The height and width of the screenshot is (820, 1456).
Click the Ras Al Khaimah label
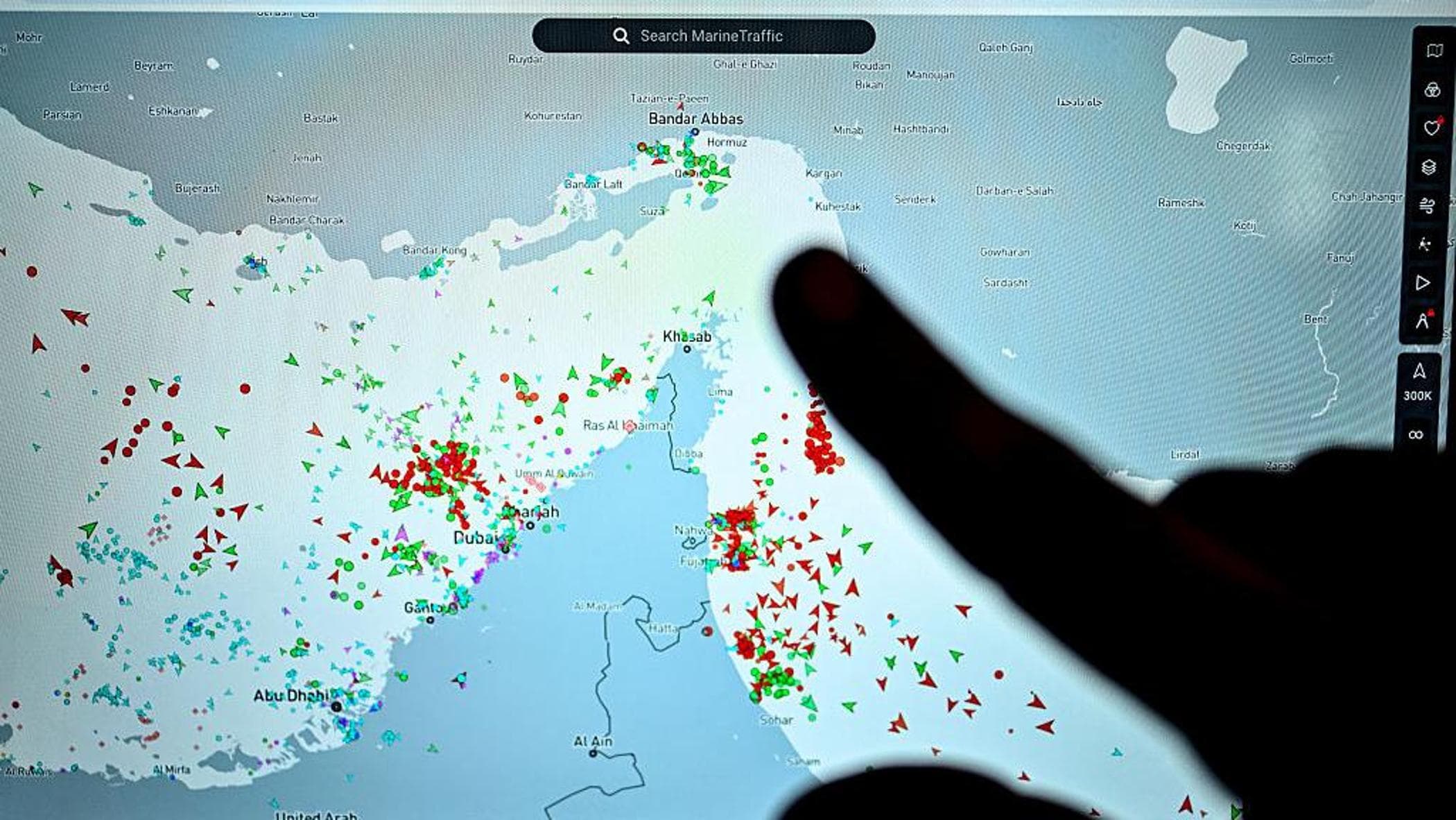(627, 425)
